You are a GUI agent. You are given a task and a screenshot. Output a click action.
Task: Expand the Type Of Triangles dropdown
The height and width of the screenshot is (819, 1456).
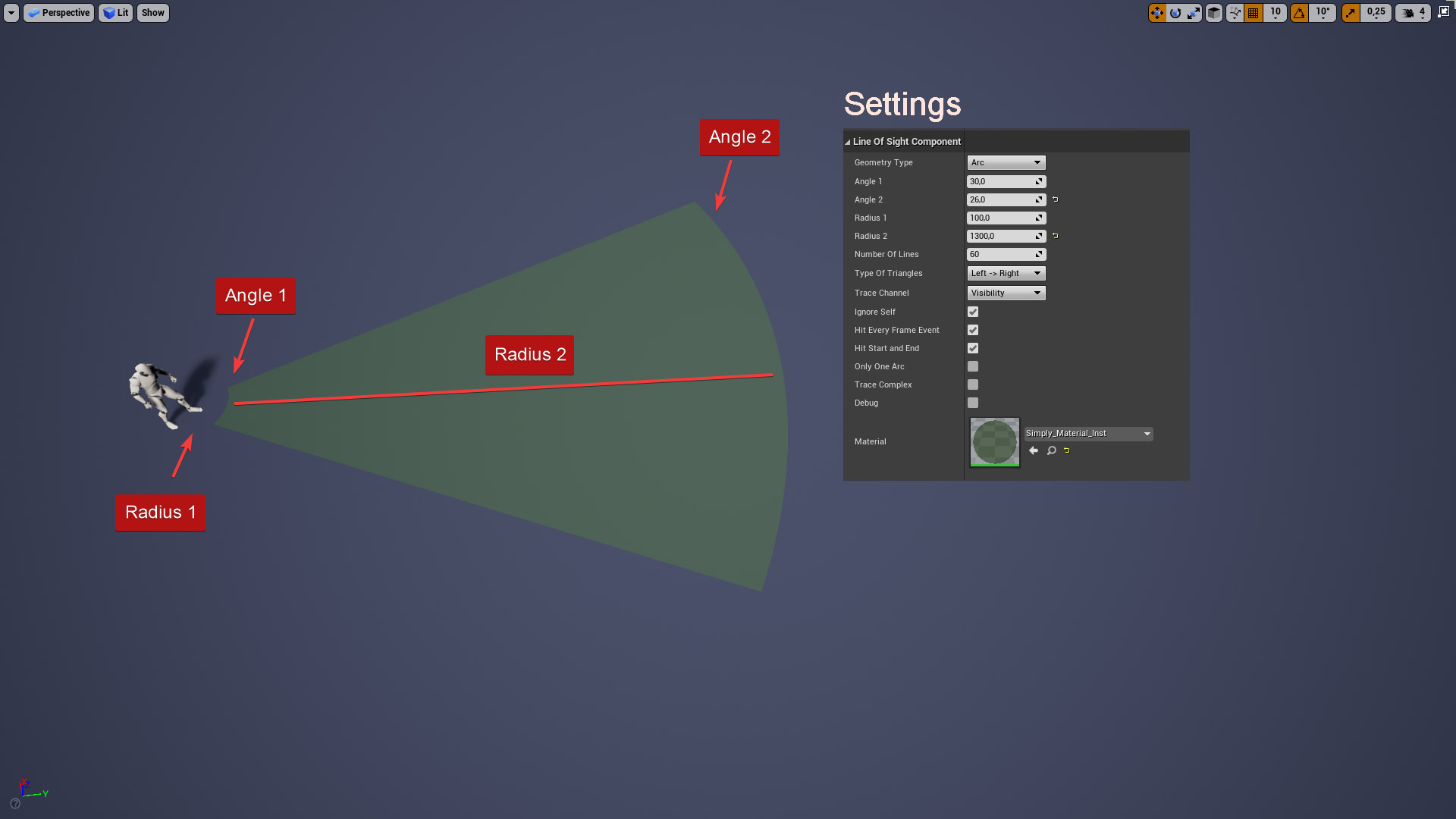click(1005, 273)
